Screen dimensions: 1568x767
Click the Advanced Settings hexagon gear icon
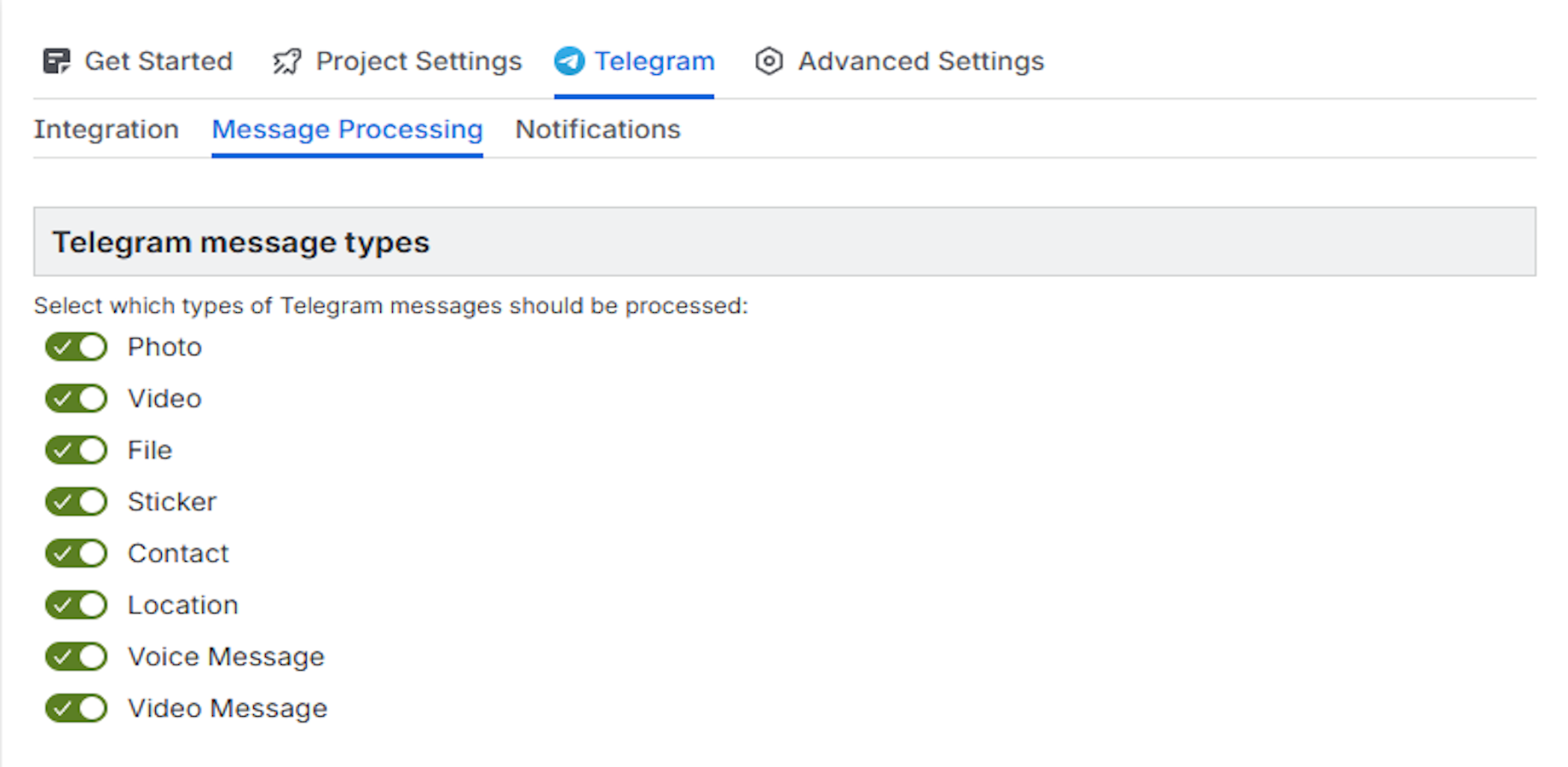pos(769,61)
